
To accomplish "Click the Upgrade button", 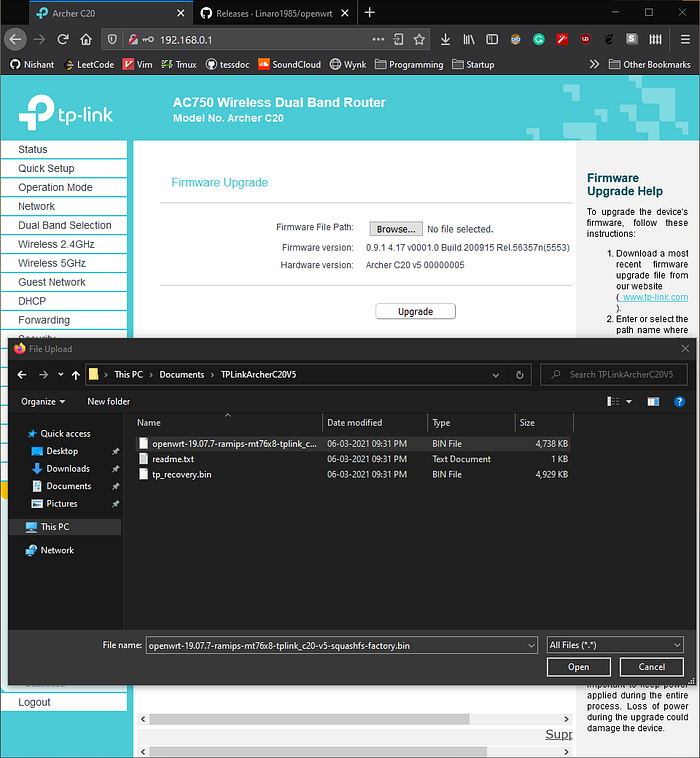I will [x=415, y=311].
